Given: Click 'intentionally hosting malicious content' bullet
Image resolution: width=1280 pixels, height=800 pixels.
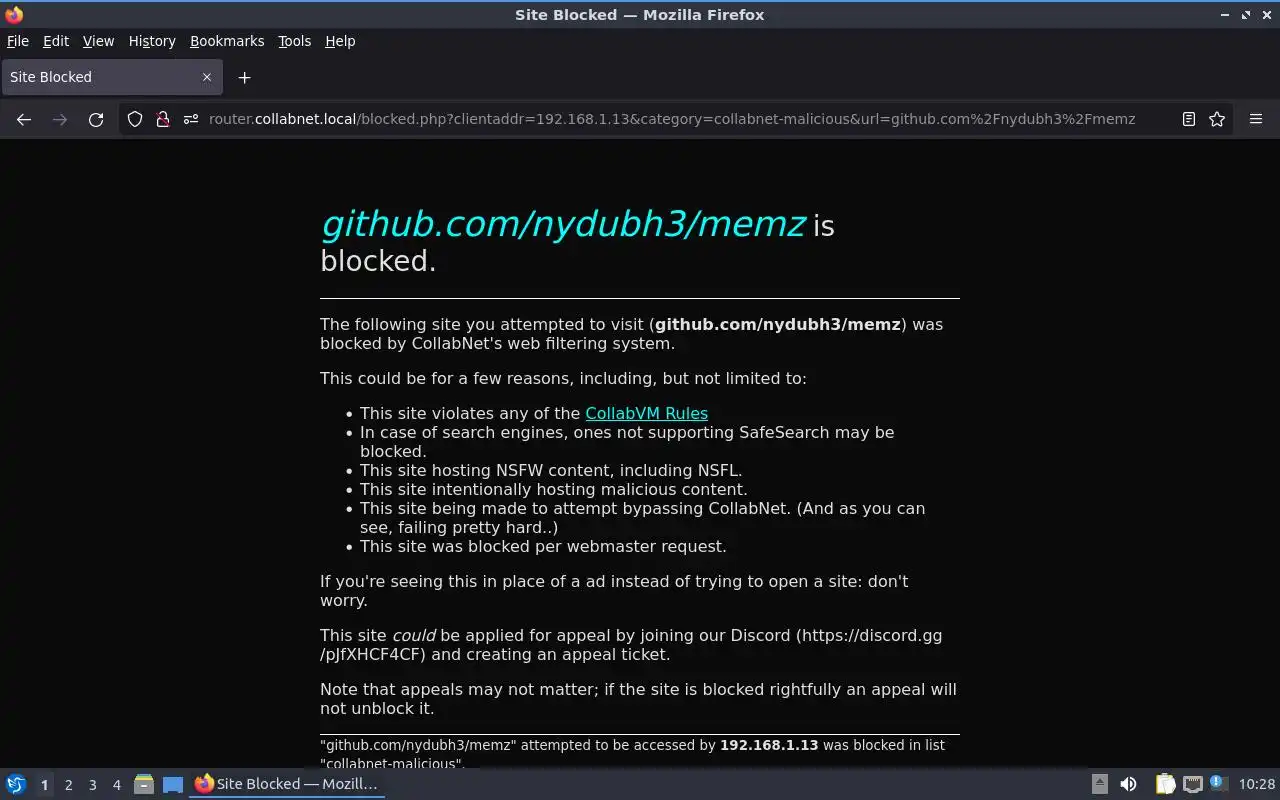Looking at the screenshot, I should point(554,489).
